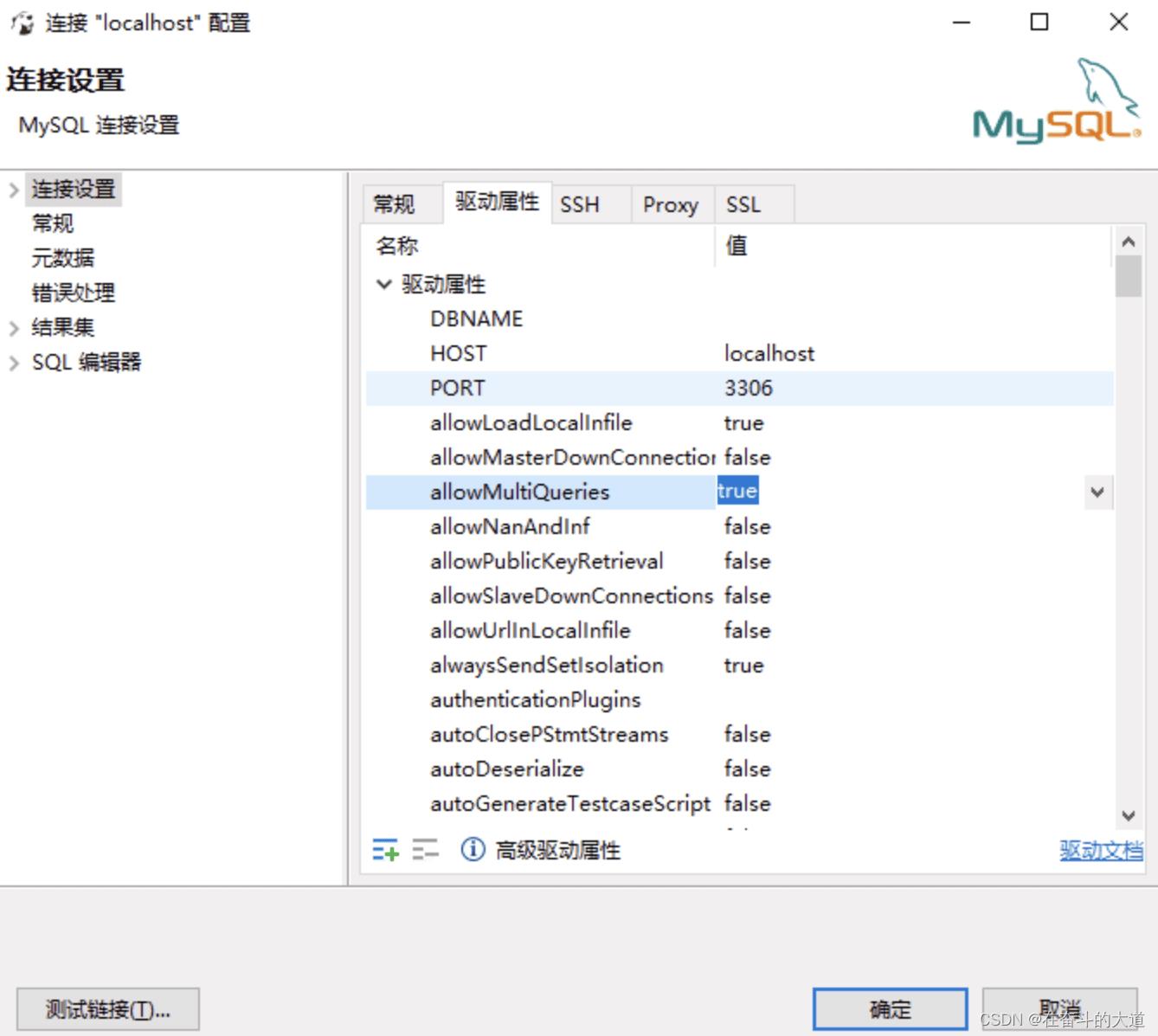This screenshot has width=1158, height=1036.
Task: Confirm with the 确定 button
Action: (x=890, y=1009)
